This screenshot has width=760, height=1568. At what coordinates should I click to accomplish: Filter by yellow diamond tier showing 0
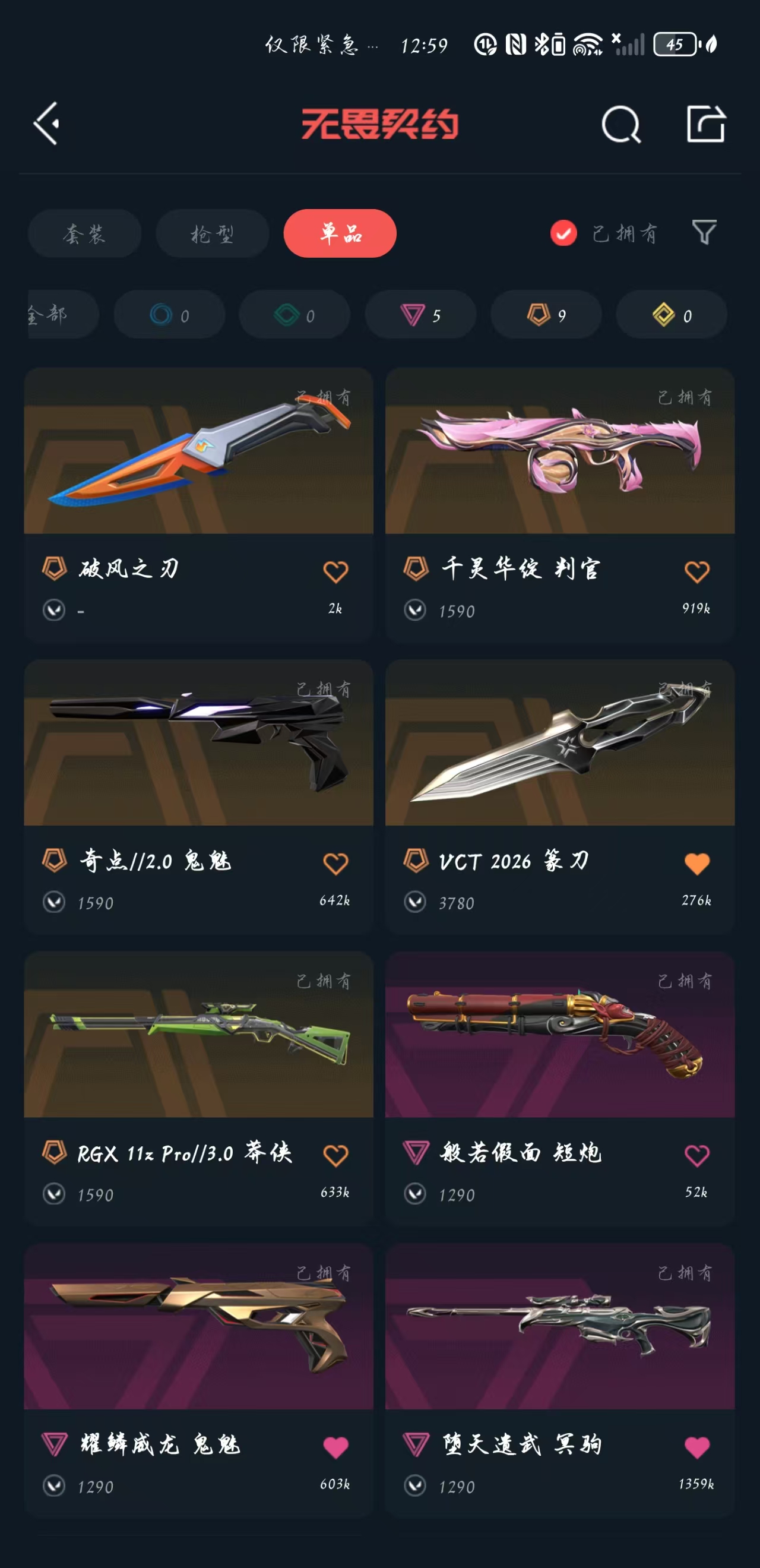672,315
